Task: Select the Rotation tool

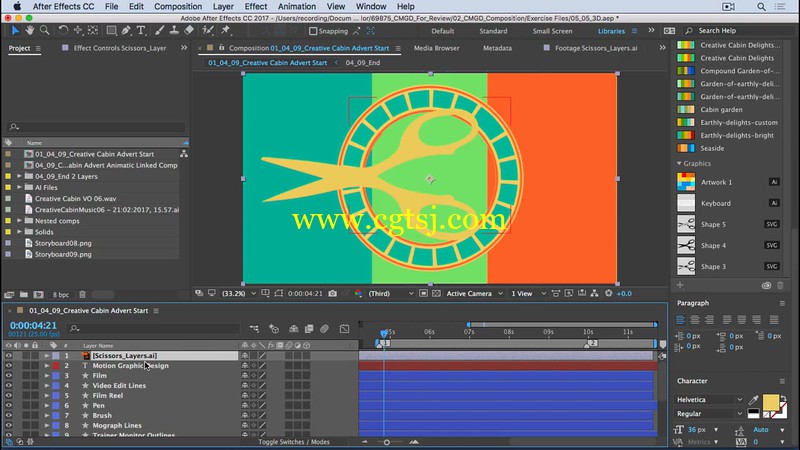Action: pyautogui.click(x=63, y=31)
